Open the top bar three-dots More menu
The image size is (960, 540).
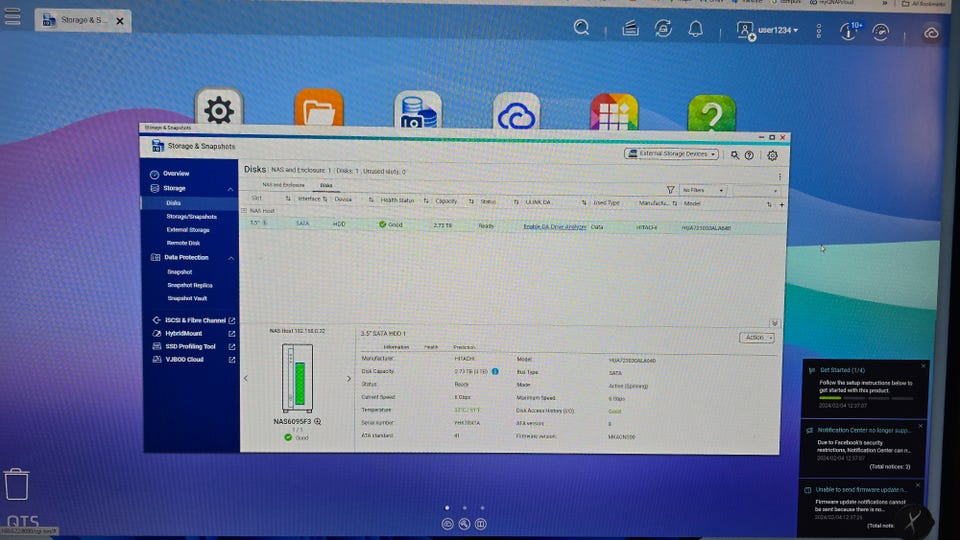coord(819,31)
